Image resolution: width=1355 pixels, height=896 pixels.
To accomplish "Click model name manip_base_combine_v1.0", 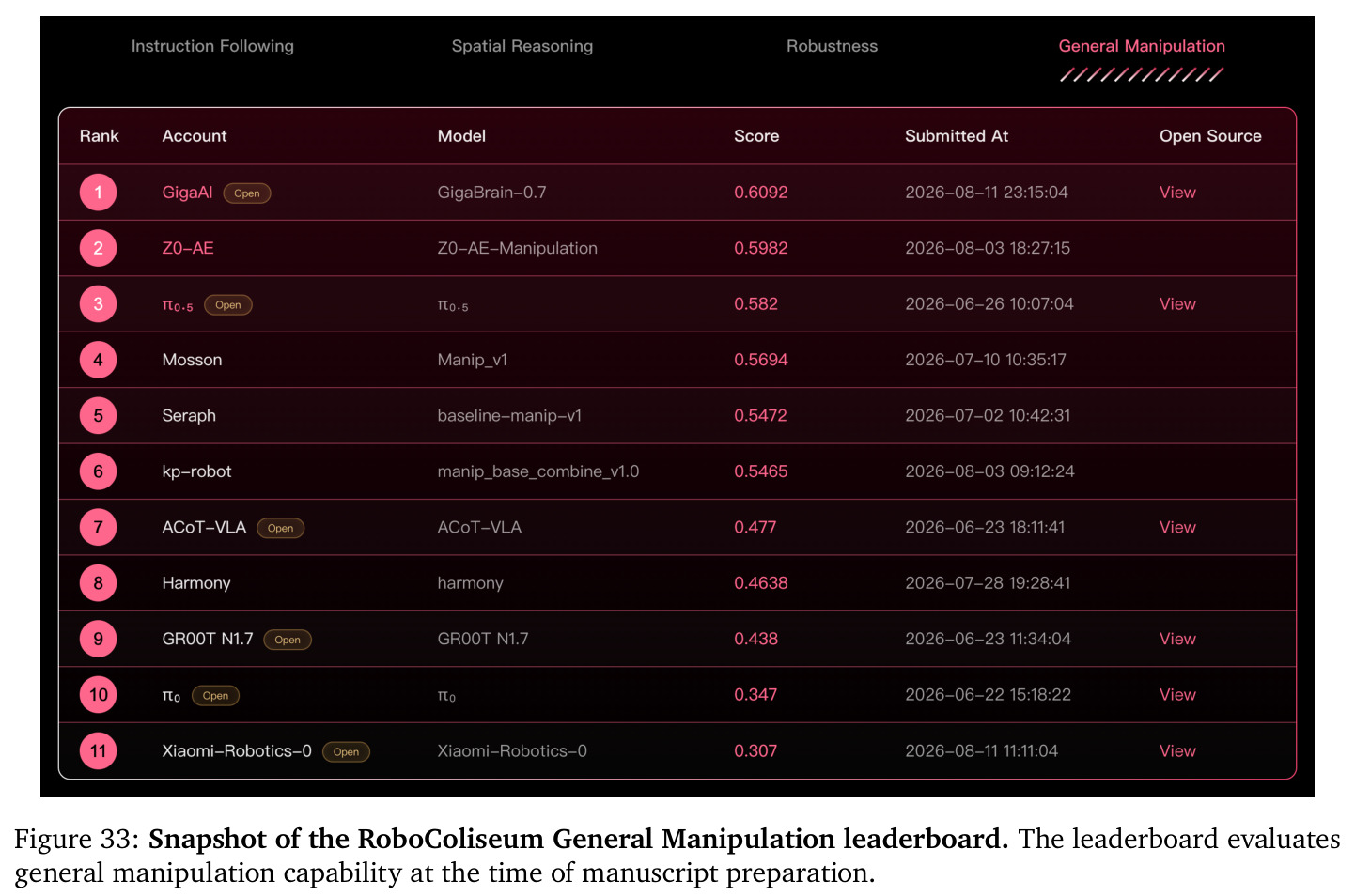I will [x=538, y=471].
